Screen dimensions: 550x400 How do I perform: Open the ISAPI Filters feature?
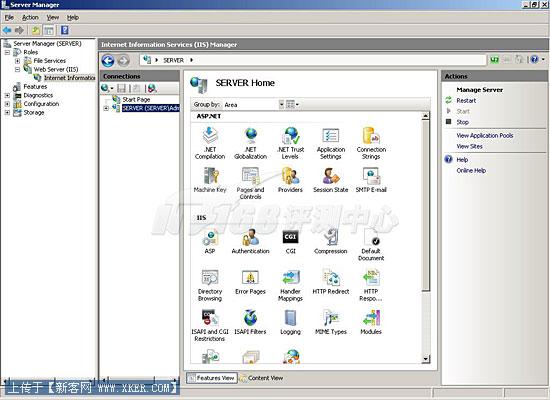pyautogui.click(x=250, y=322)
